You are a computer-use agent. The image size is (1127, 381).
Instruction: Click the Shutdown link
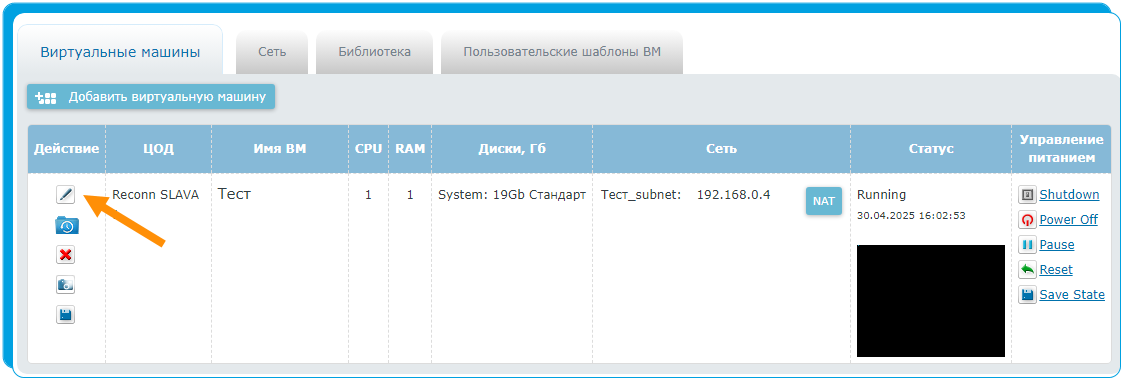(1069, 195)
